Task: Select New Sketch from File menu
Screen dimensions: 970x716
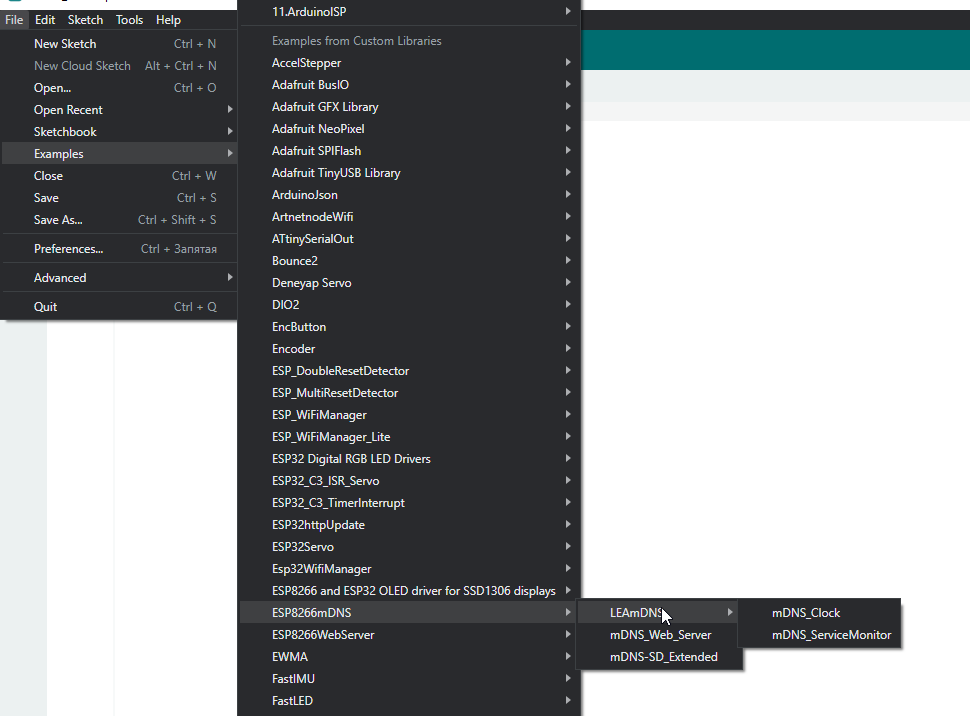Action: pyautogui.click(x=119, y=44)
